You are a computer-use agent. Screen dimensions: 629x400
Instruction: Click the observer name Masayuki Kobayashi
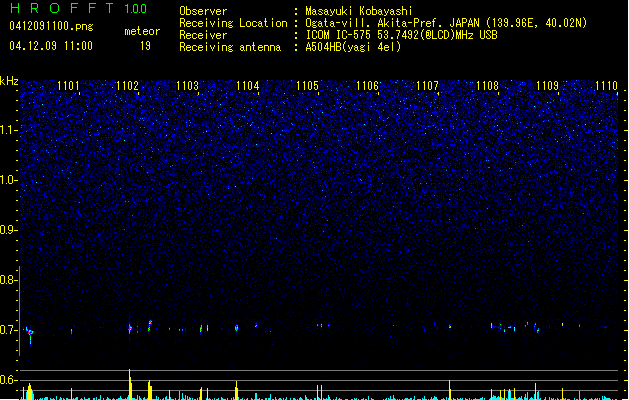[359, 11]
